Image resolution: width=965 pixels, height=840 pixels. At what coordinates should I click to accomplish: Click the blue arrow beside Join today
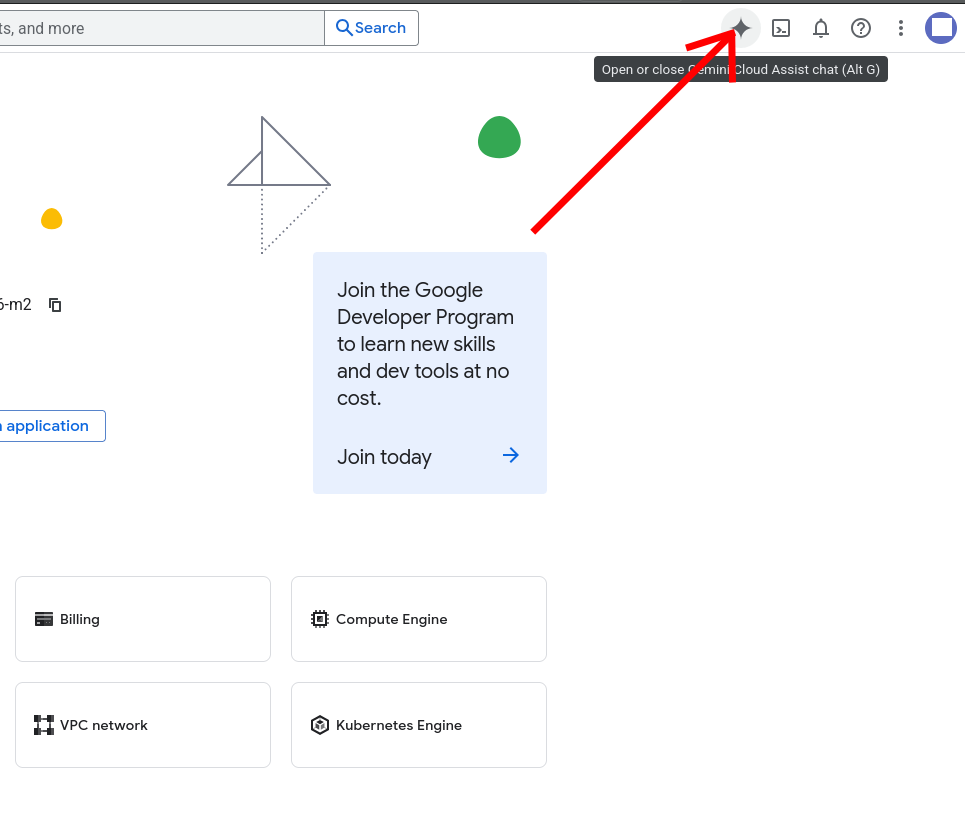511,456
